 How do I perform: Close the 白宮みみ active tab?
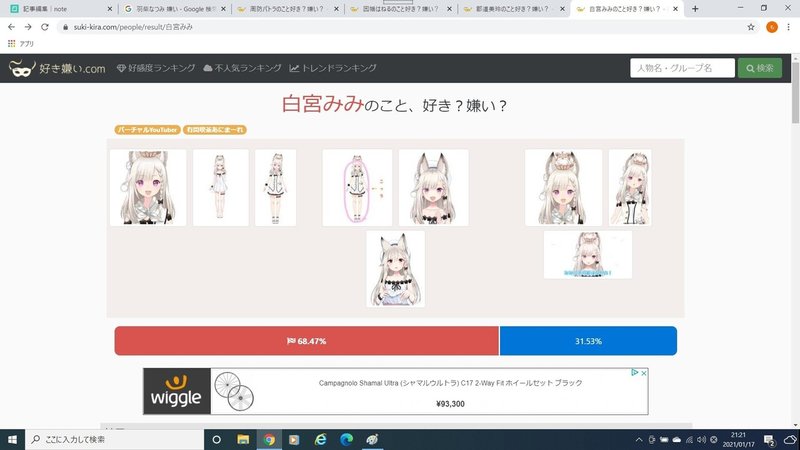(x=676, y=9)
